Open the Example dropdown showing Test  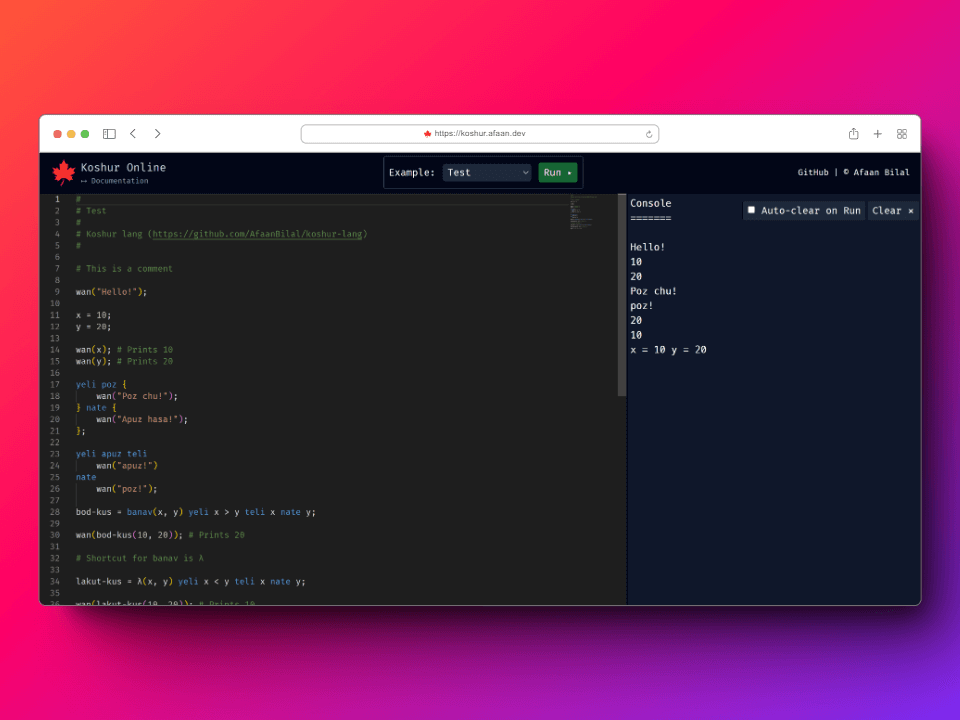tap(487, 173)
